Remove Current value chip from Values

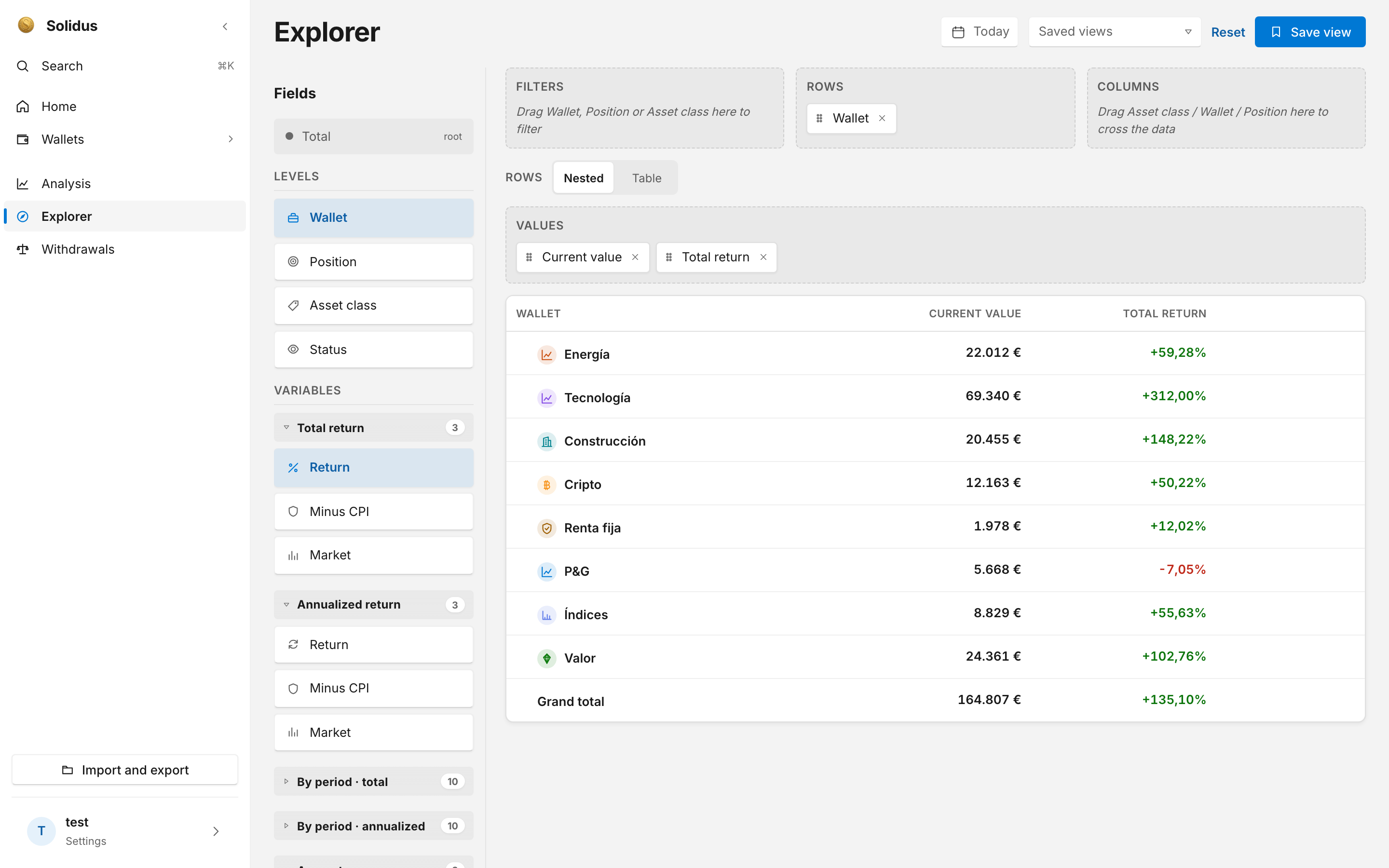tap(635, 257)
